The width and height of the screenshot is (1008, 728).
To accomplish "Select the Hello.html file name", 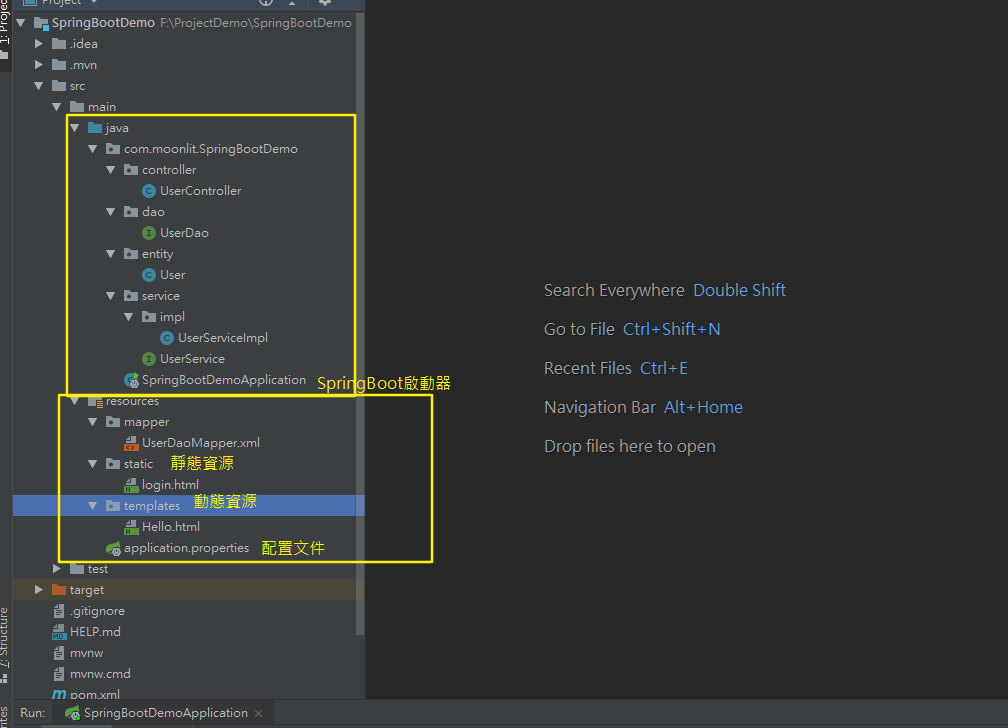I will point(171,527).
